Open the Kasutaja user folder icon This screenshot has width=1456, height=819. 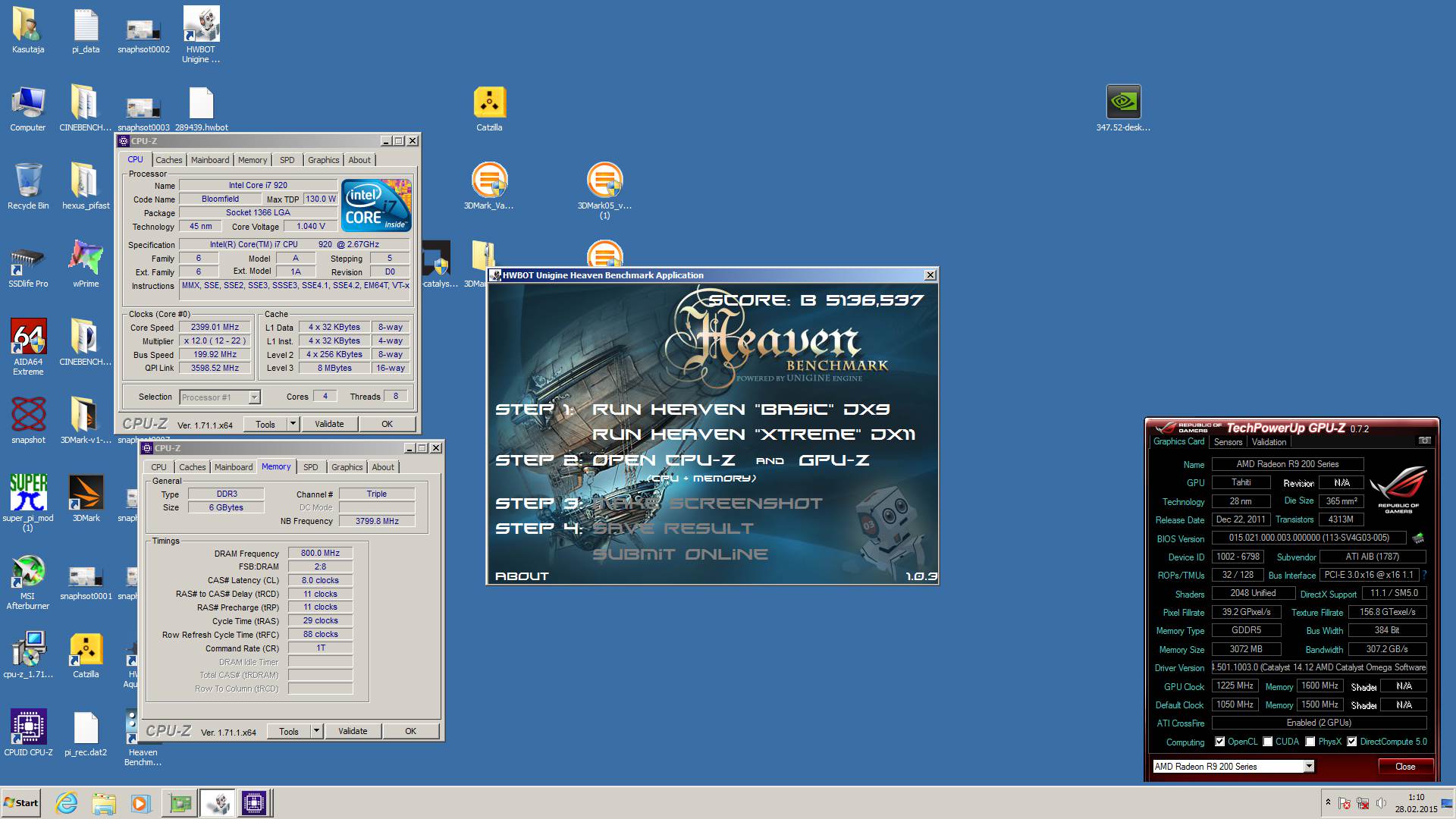[x=28, y=30]
